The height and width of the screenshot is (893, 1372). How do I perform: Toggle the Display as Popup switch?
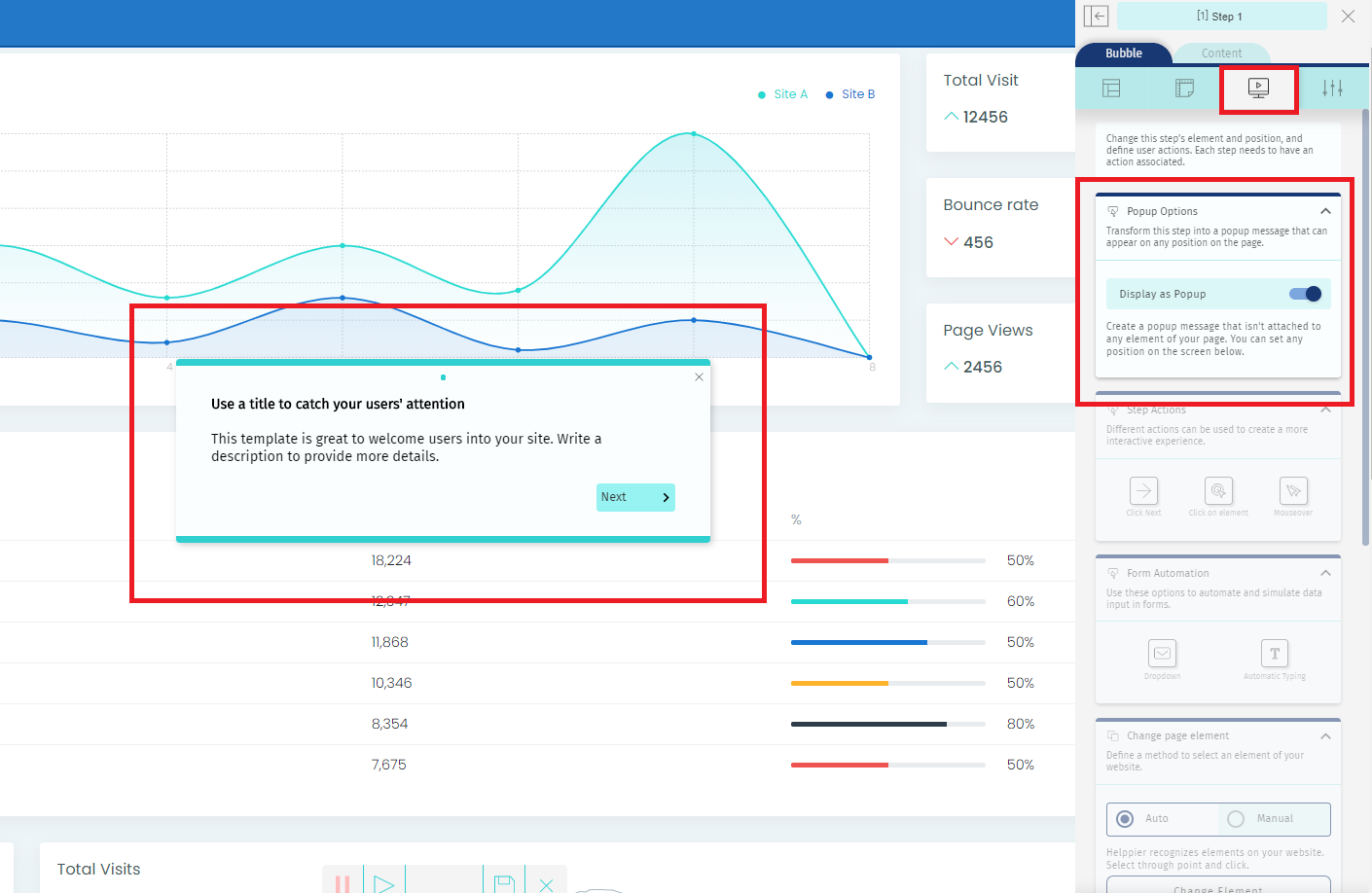(x=1305, y=294)
